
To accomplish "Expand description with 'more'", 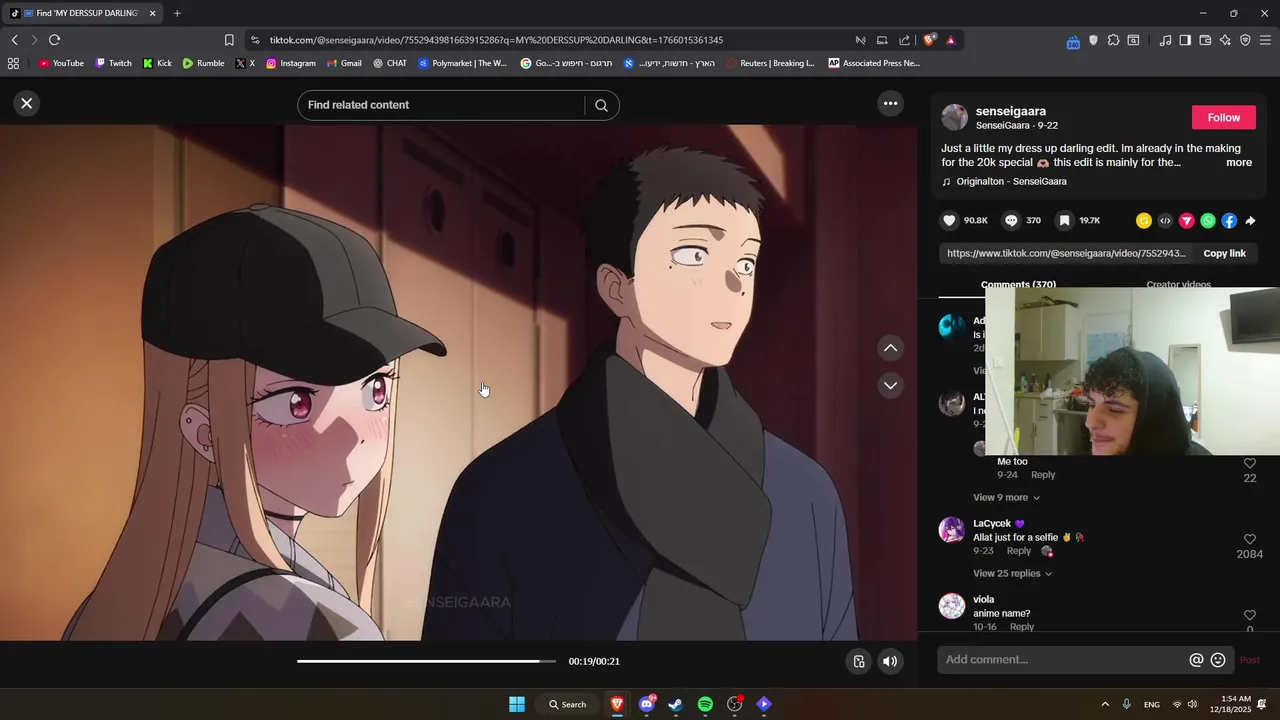I will point(1239,163).
